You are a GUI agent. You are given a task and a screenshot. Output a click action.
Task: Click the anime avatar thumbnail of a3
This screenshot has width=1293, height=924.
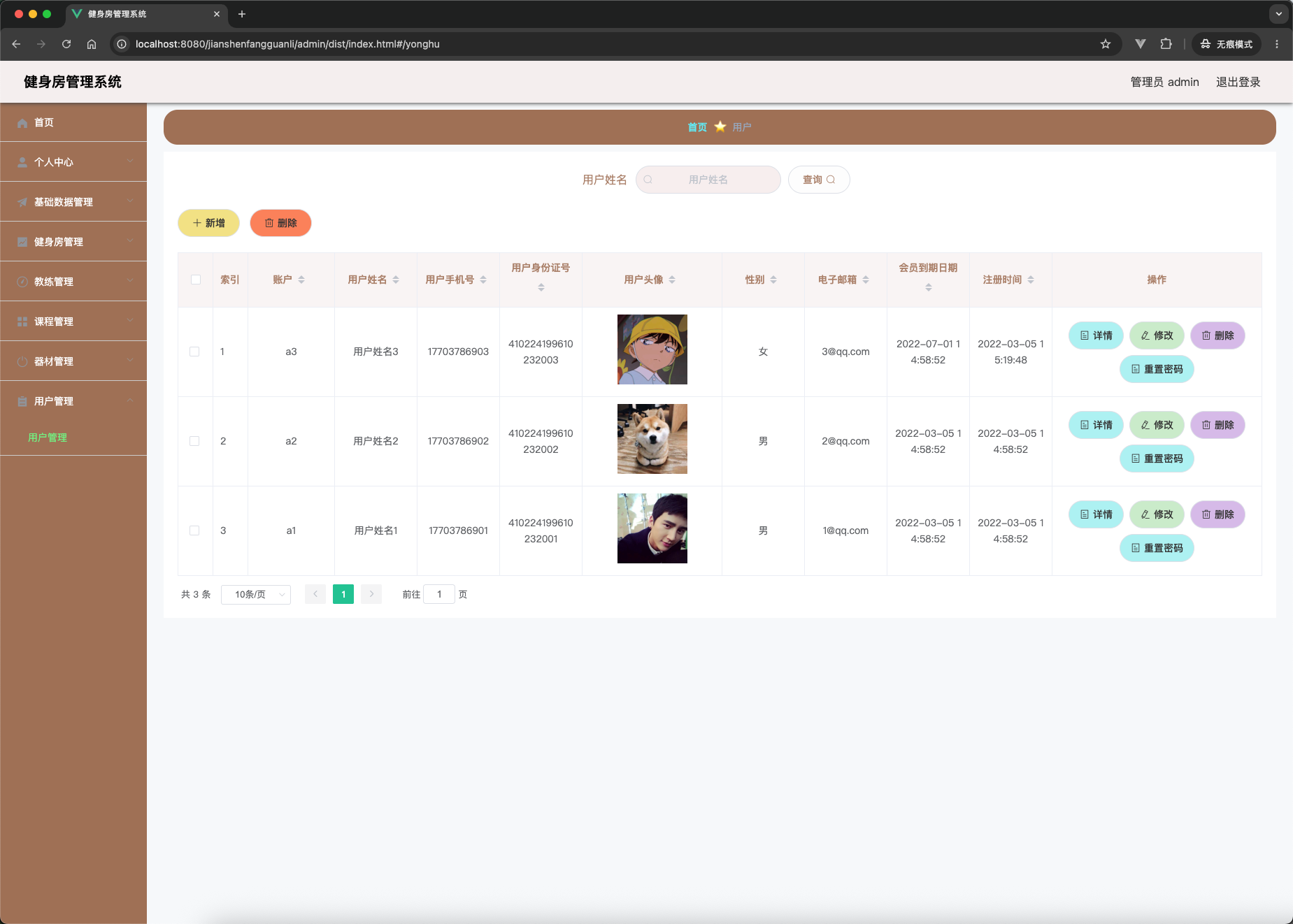tap(652, 349)
